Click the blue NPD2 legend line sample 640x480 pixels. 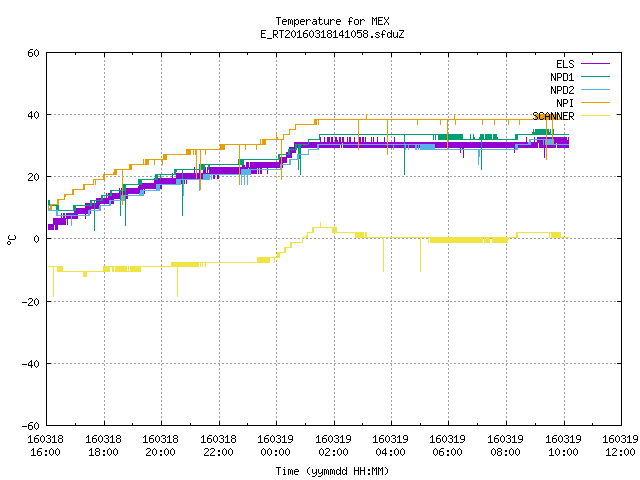(595, 90)
